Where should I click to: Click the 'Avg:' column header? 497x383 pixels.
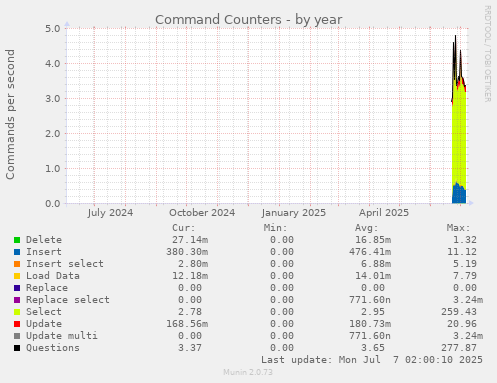[367, 228]
